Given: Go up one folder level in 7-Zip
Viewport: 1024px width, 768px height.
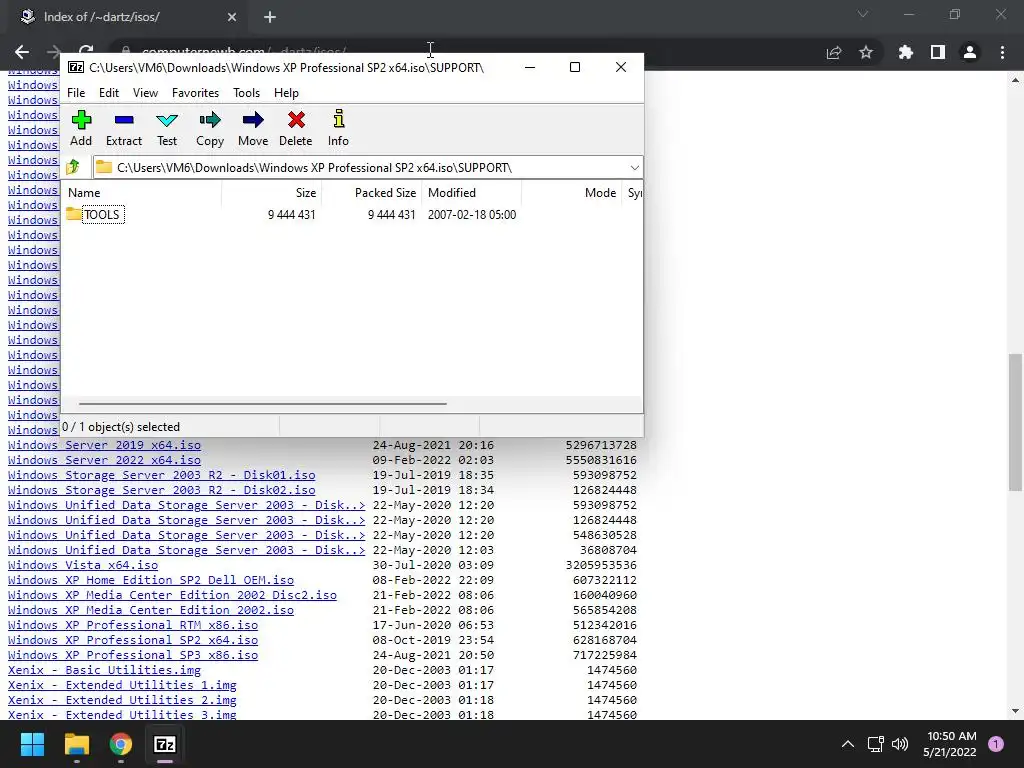Looking at the screenshot, I should (x=73, y=167).
